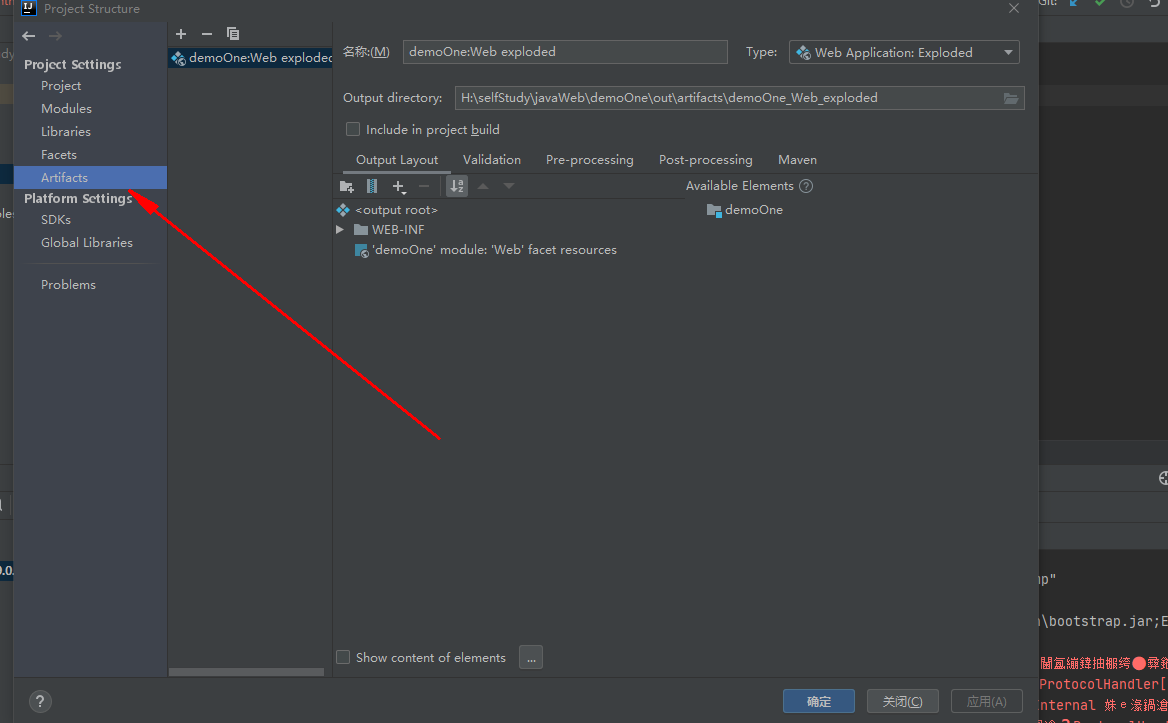
Task: Toggle sort elements by names and types
Action: pyautogui.click(x=457, y=186)
